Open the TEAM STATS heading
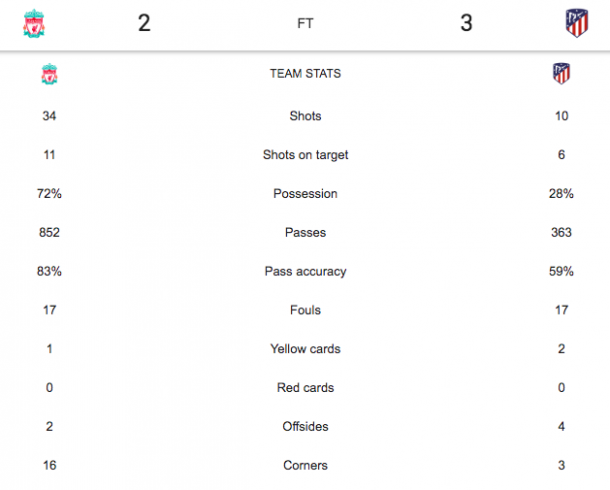The image size is (610, 490). tap(305, 74)
